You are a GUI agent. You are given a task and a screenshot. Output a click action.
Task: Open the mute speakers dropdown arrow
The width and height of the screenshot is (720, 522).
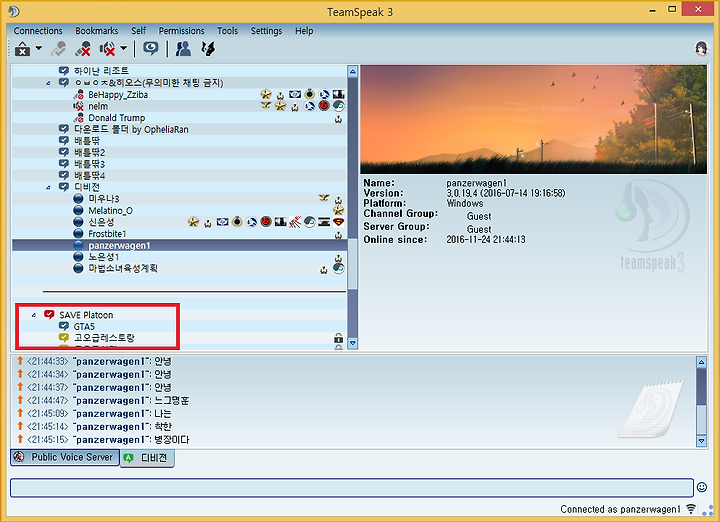click(x=124, y=48)
